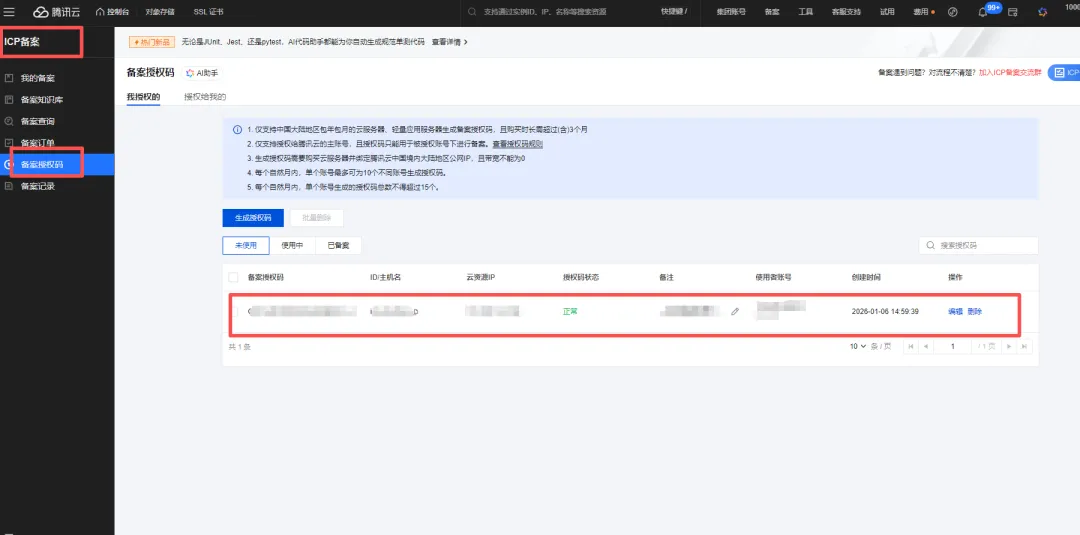
Task: Open 备案记录 in the left sidebar
Action: (37, 186)
